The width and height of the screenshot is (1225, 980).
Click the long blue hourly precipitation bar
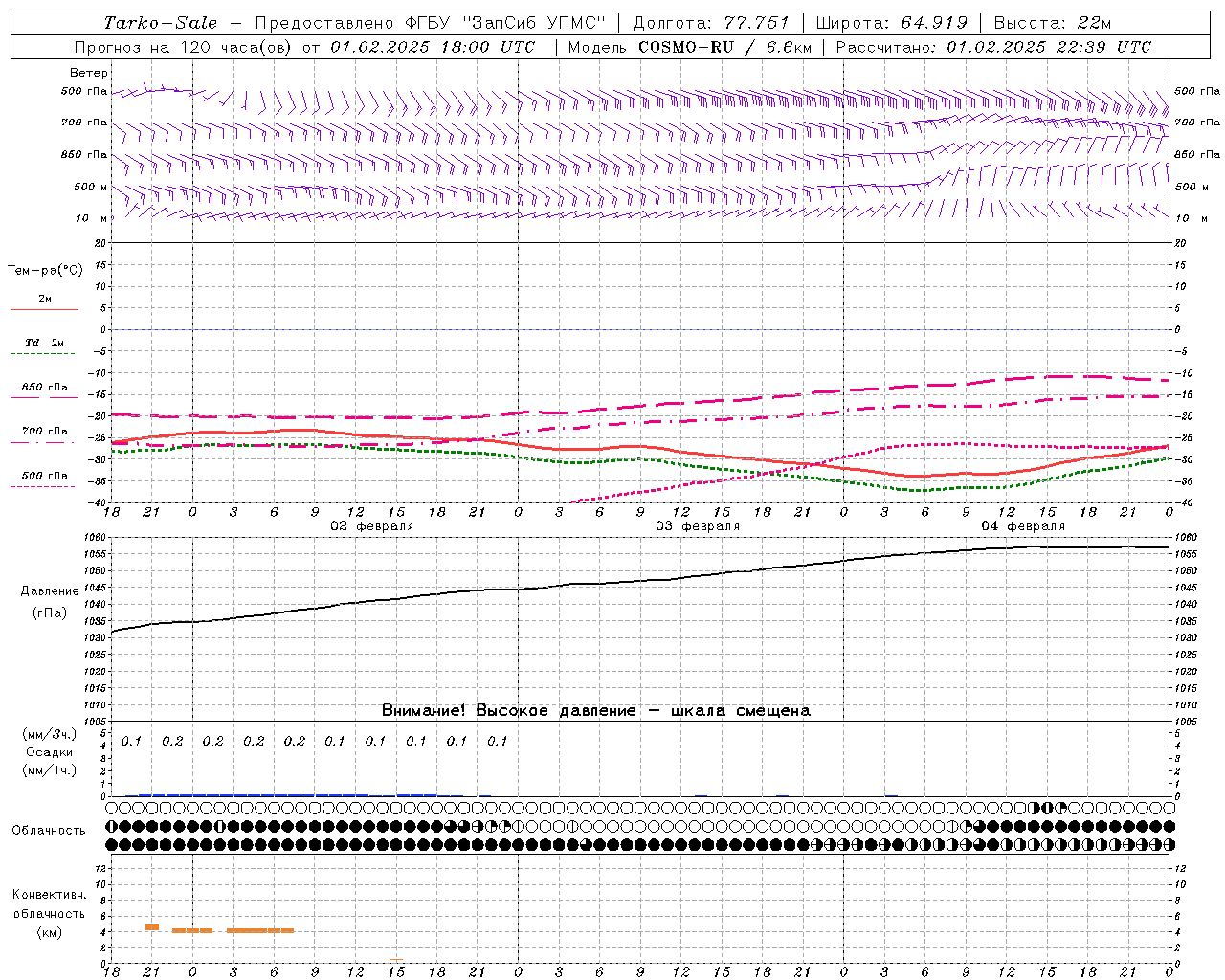click(254, 794)
